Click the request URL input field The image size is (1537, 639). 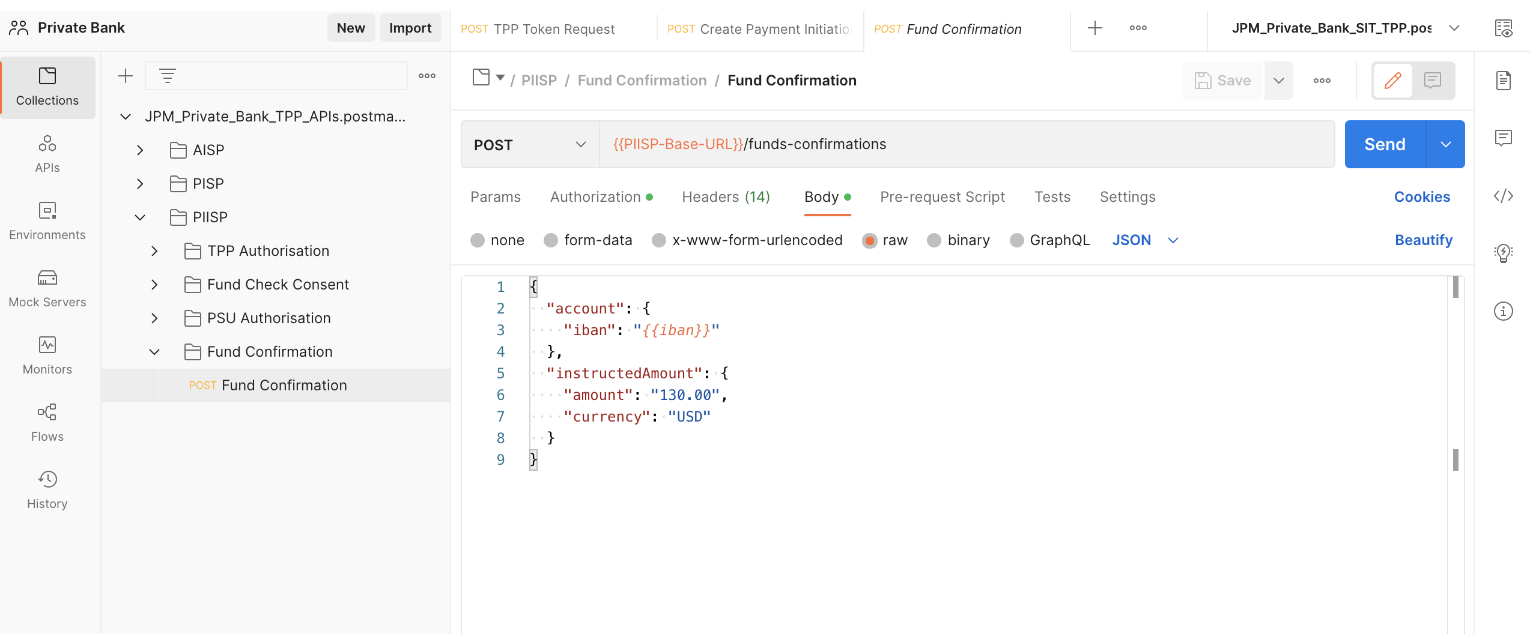[967, 144]
